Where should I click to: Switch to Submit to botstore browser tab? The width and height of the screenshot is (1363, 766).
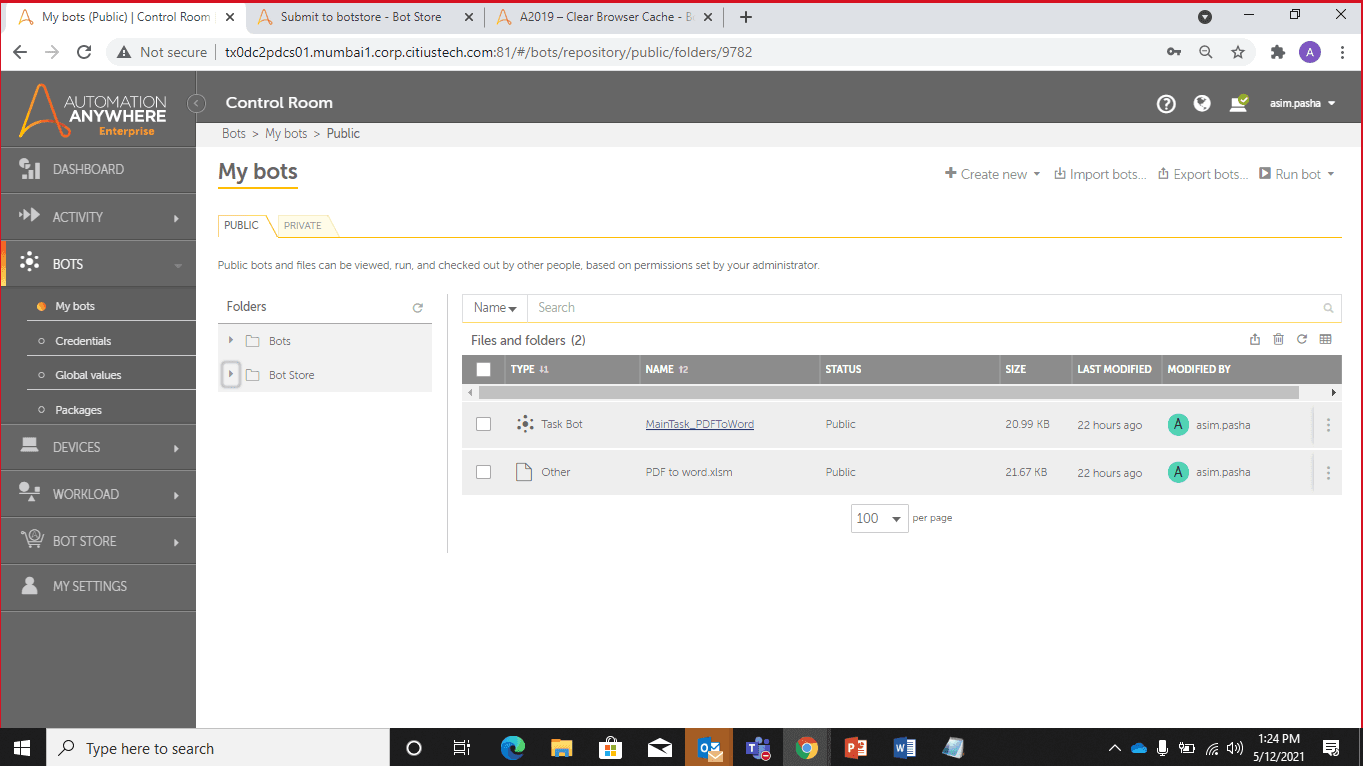coord(360,17)
